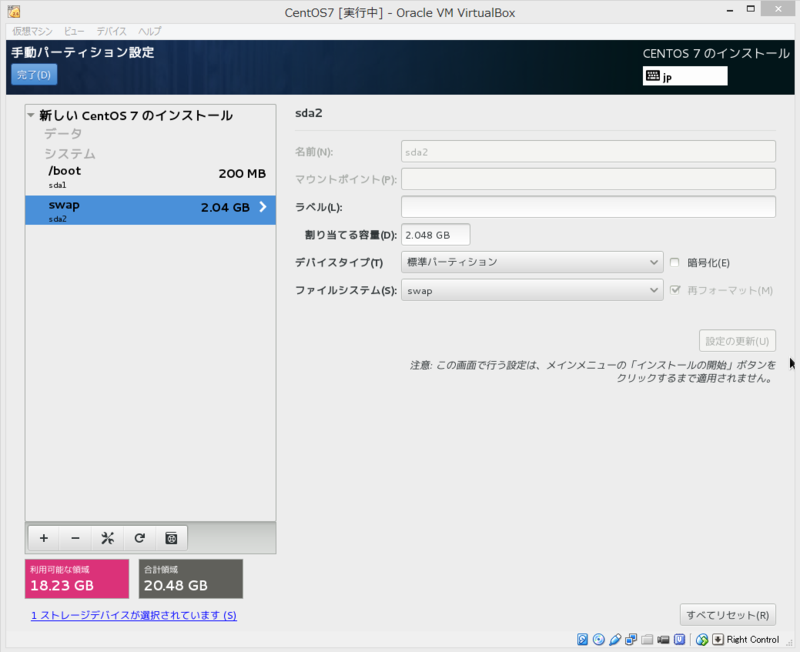Toggle the 再フォーマット reformat checkbox
Viewport: 800px width, 652px height.
pyautogui.click(x=677, y=290)
